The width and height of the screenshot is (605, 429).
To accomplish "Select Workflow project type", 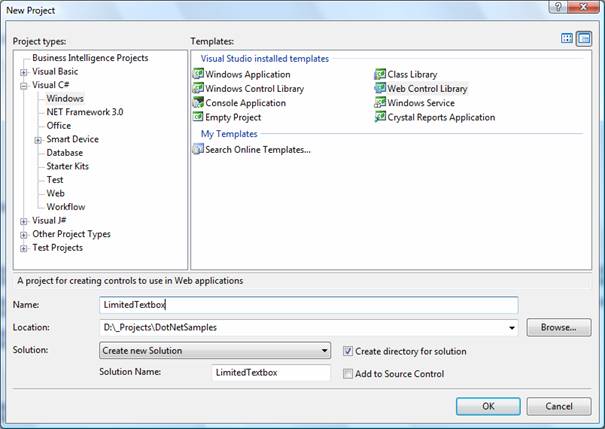I will tap(66, 207).
